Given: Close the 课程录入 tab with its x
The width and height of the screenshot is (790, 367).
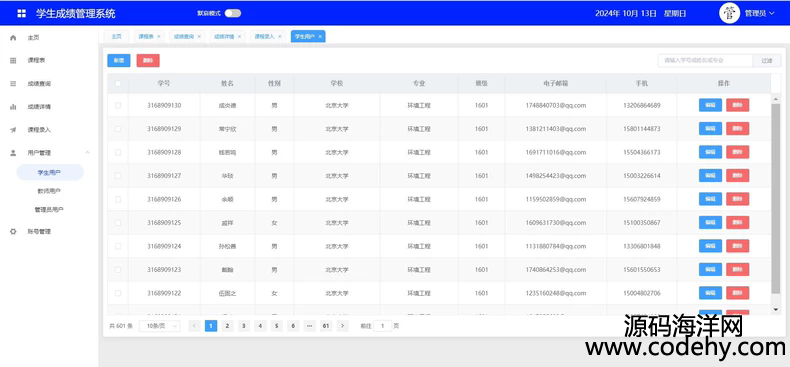Looking at the screenshot, I should (x=280, y=36).
